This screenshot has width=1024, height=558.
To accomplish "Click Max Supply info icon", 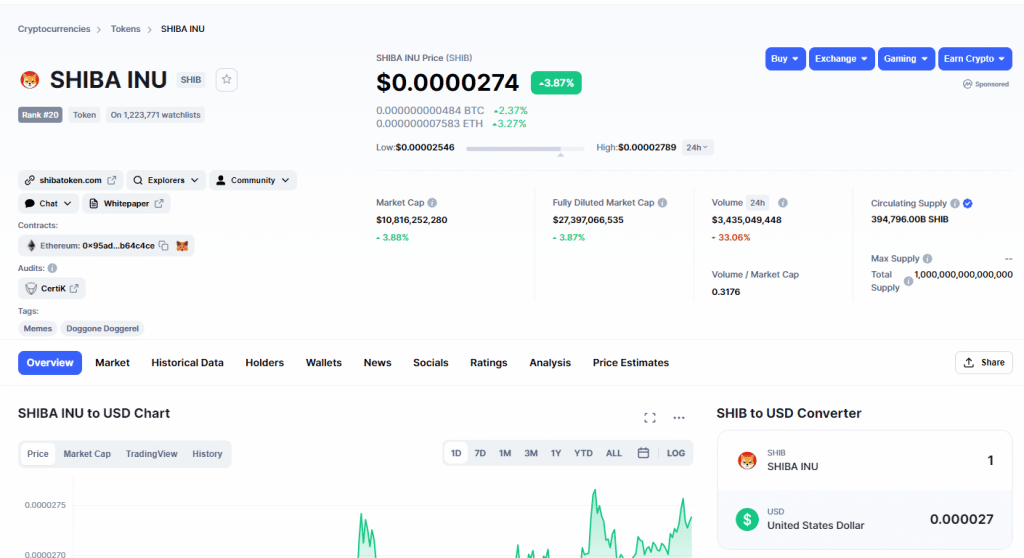I will [x=927, y=258].
